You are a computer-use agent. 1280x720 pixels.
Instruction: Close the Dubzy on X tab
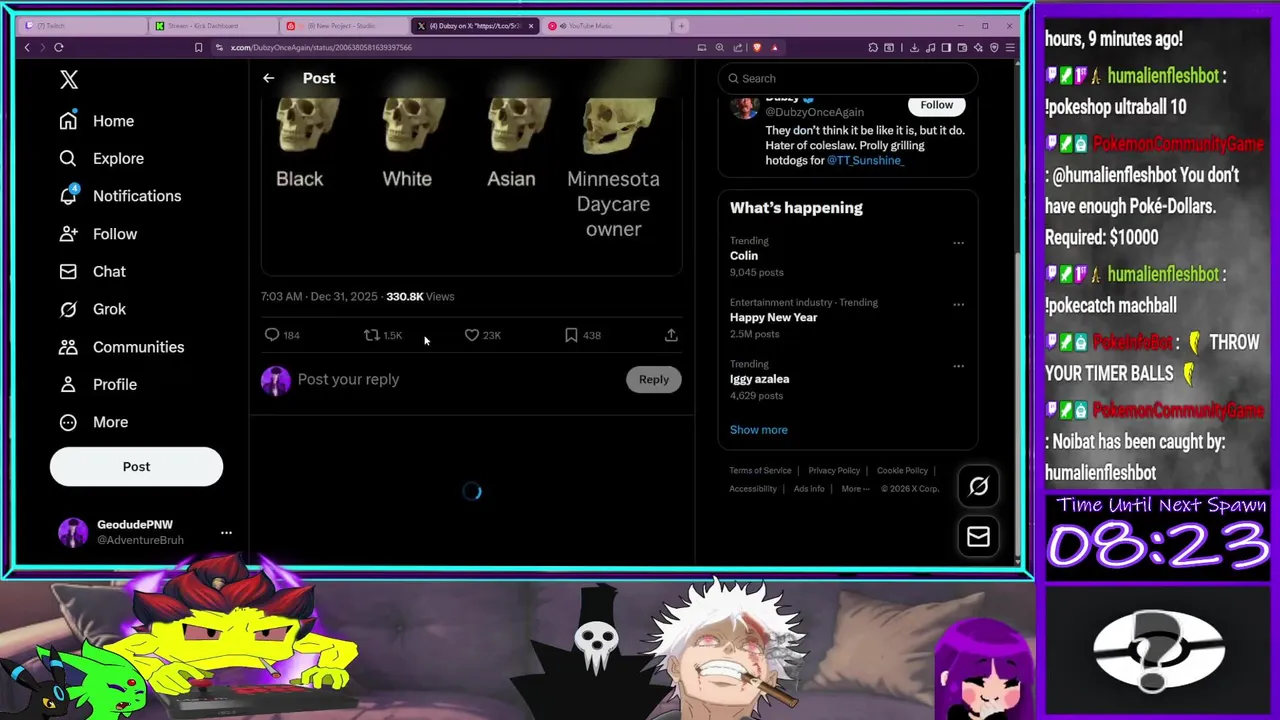click(531, 26)
